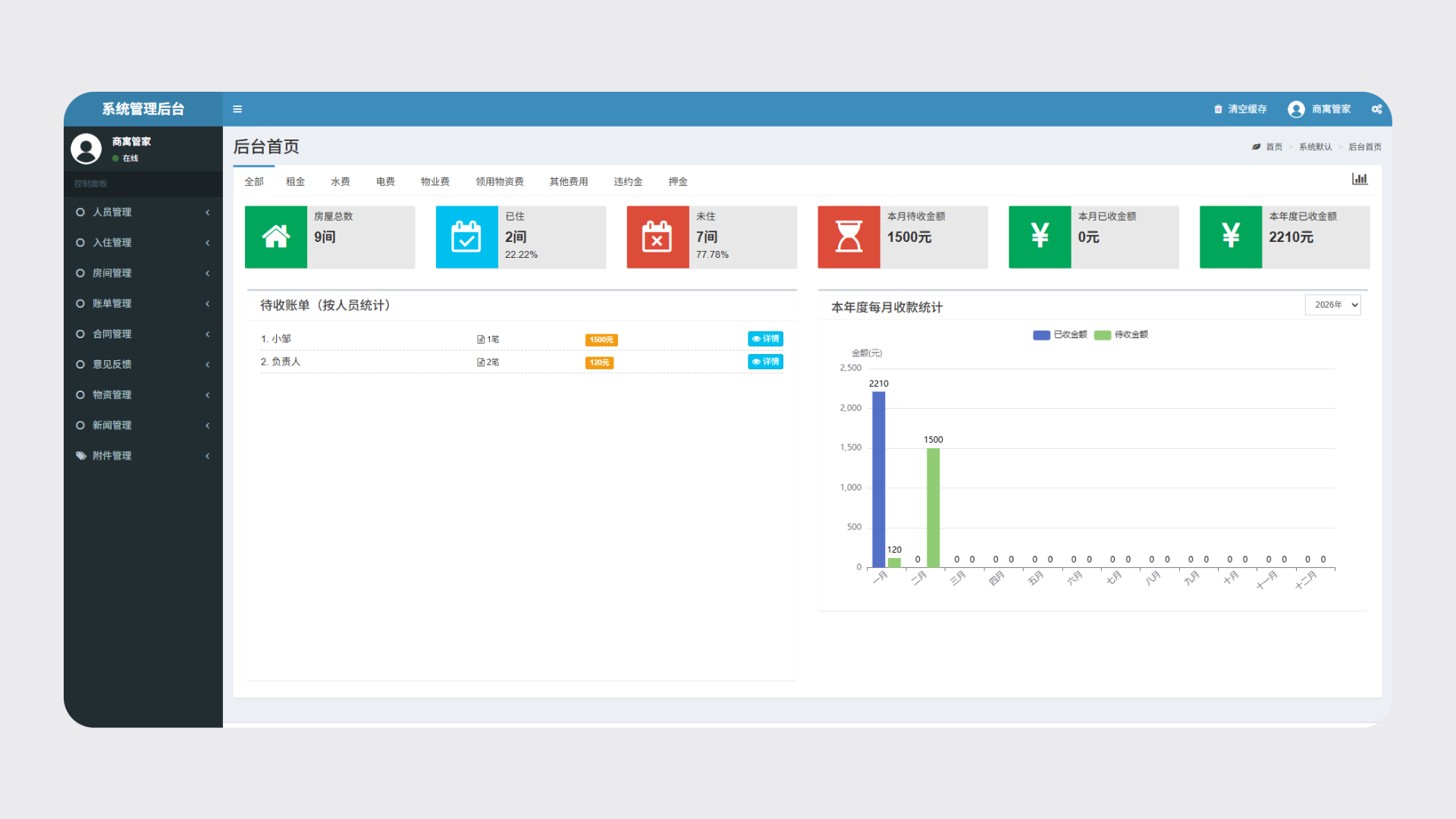Open the 2026年 year dropdown
This screenshot has width=1456, height=819.
(1332, 305)
